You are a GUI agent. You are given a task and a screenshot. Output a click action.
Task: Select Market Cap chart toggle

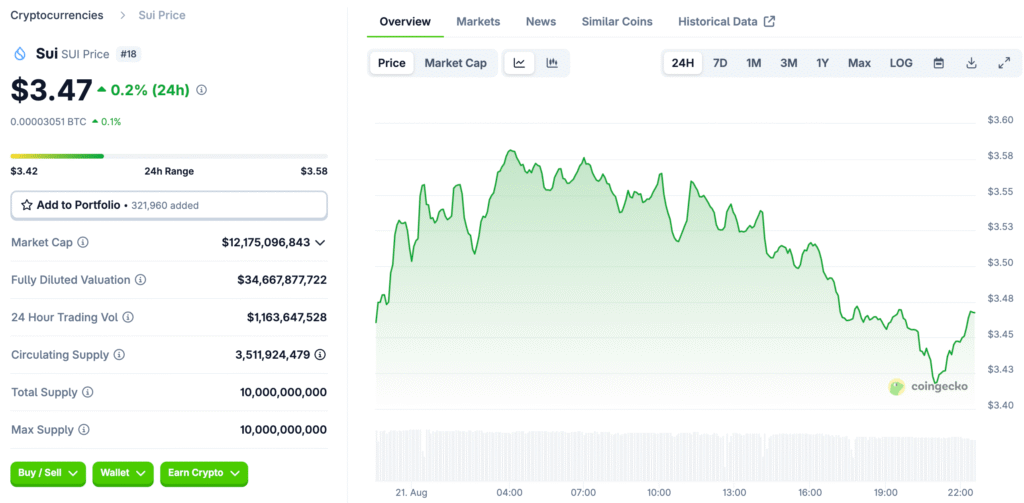[455, 63]
